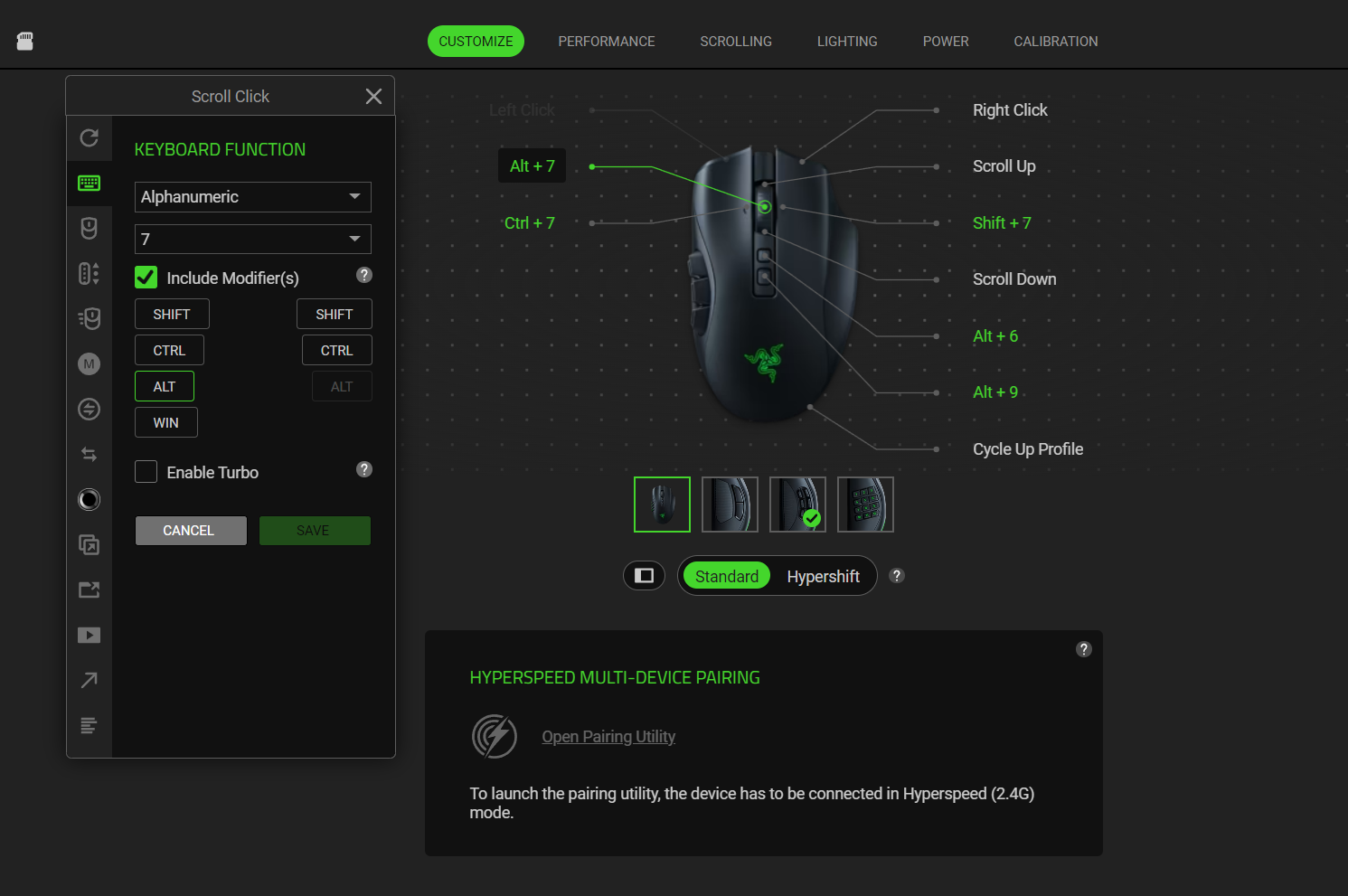Click the CANCEL button
The image size is (1348, 896).
pos(191,531)
